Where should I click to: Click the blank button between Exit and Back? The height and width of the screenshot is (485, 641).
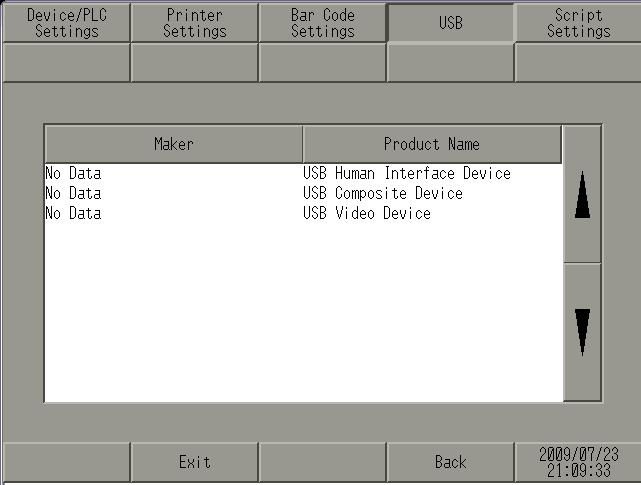[322, 461]
